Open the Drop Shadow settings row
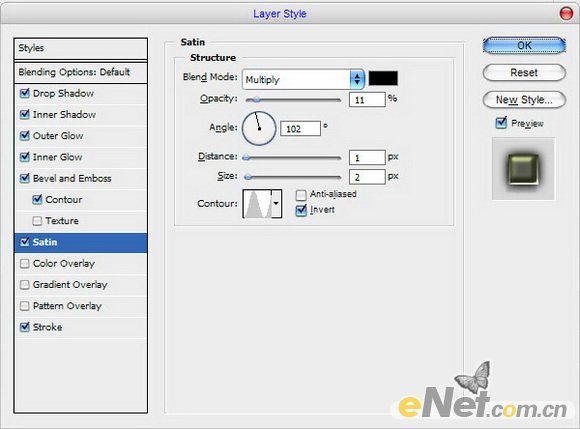Viewport: 580px width, 429px height. [x=81, y=93]
